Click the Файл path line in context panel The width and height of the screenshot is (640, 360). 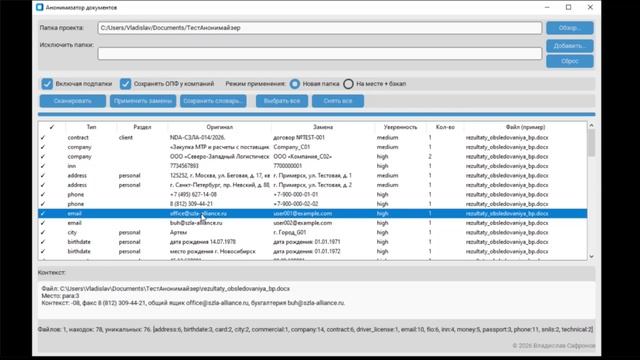coord(165,289)
